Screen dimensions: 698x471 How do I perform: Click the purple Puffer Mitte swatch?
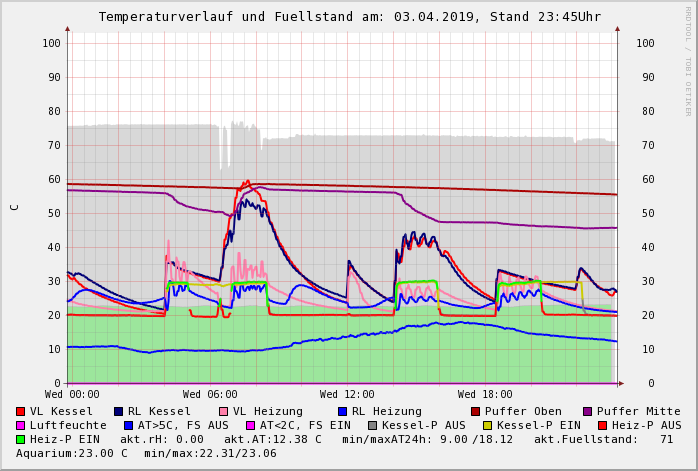click(x=588, y=411)
